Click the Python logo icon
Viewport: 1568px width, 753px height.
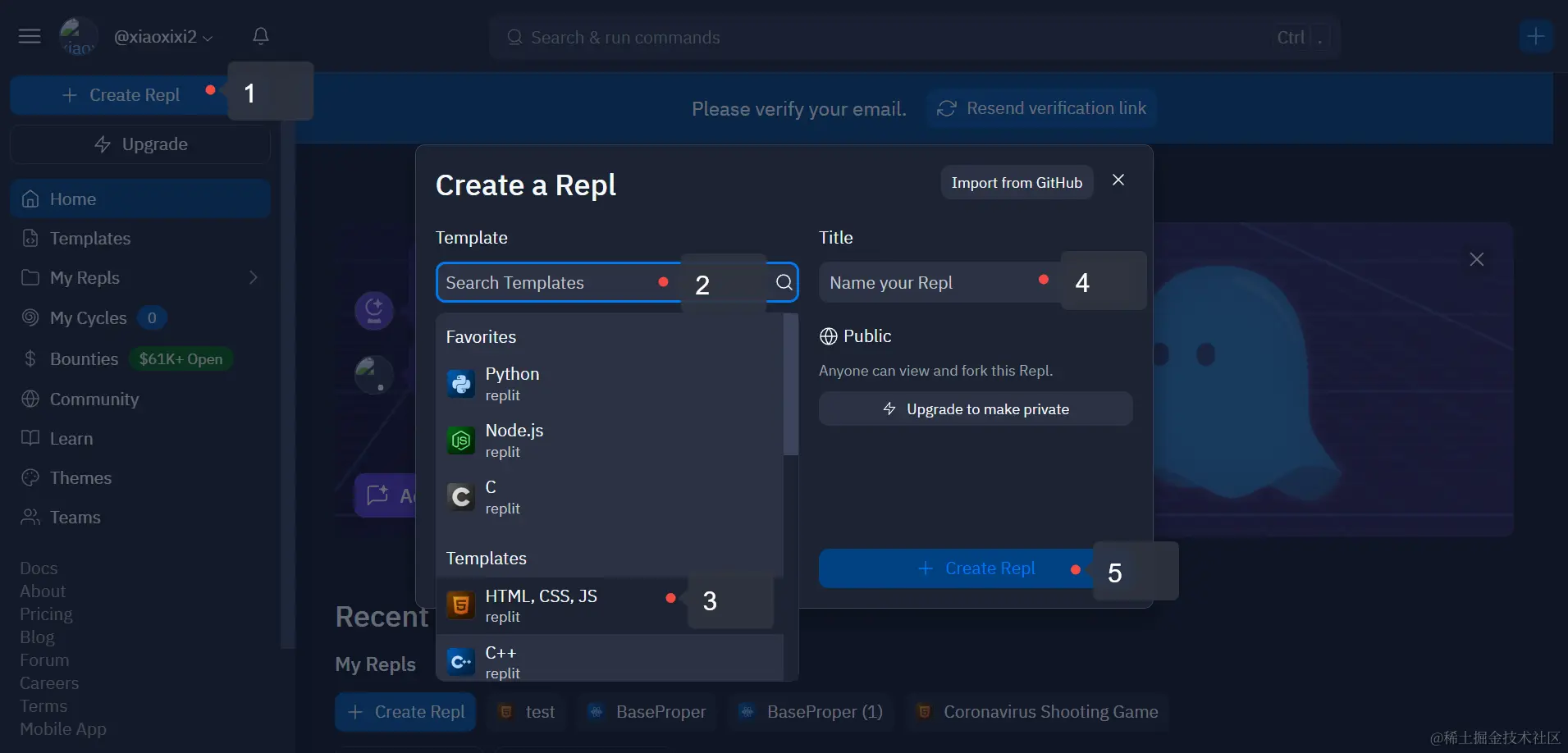(x=461, y=384)
